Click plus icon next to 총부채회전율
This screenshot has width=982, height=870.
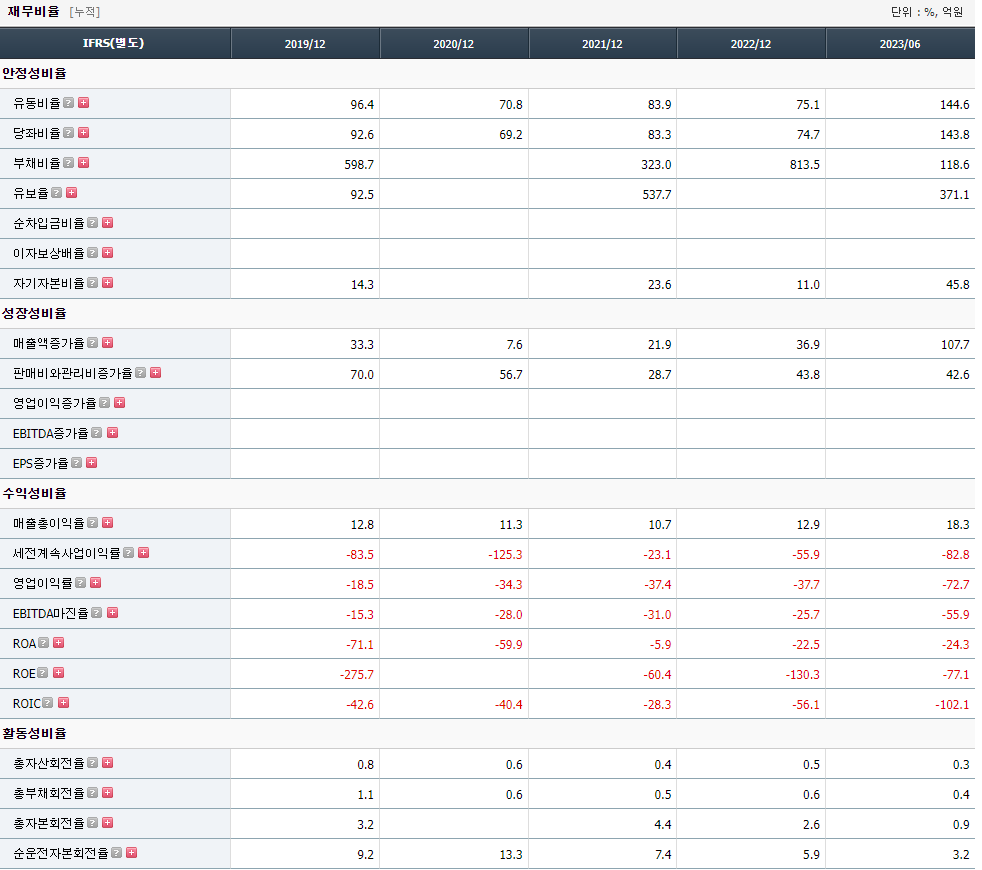click(x=108, y=793)
